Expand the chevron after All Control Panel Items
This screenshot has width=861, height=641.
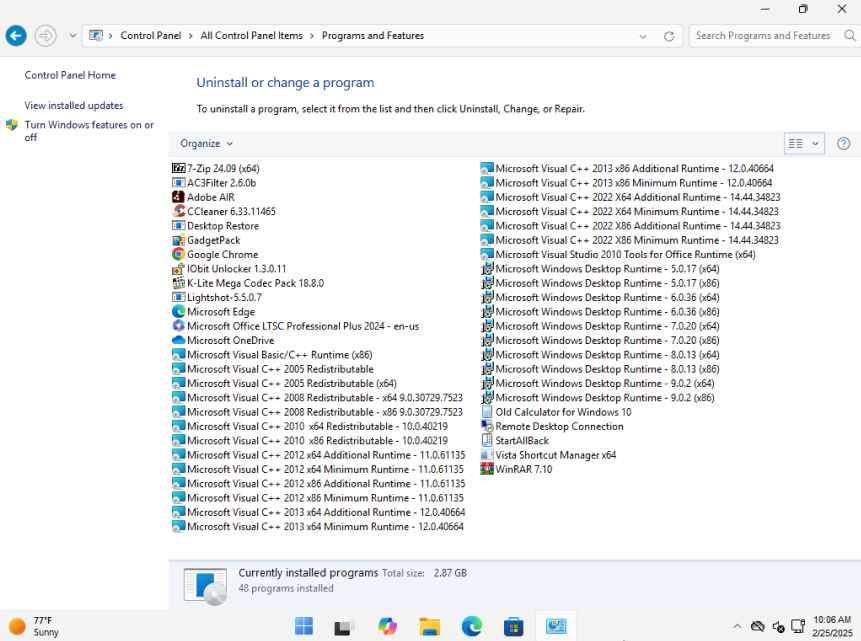coord(312,36)
